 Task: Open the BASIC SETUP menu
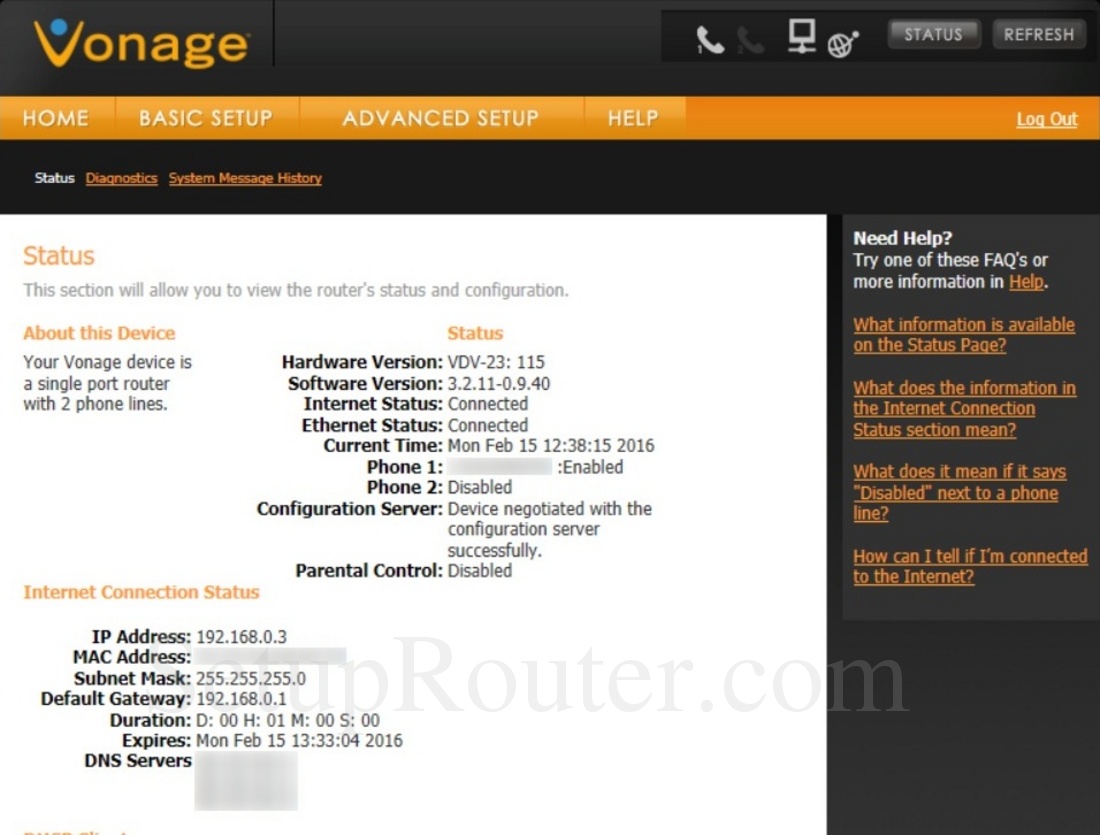pos(206,118)
